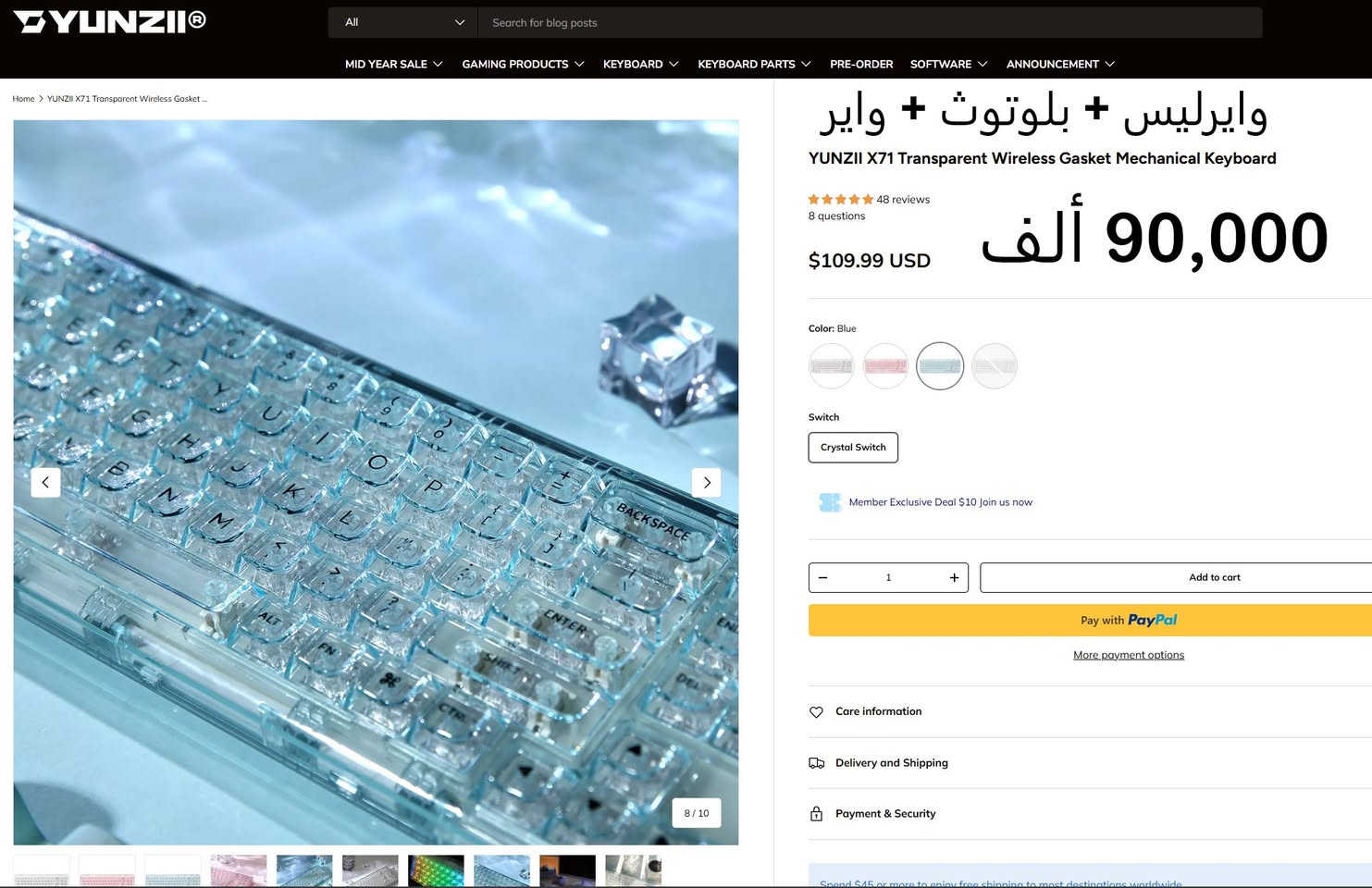Open More payment options link
The height and width of the screenshot is (888, 1372).
1128,655
